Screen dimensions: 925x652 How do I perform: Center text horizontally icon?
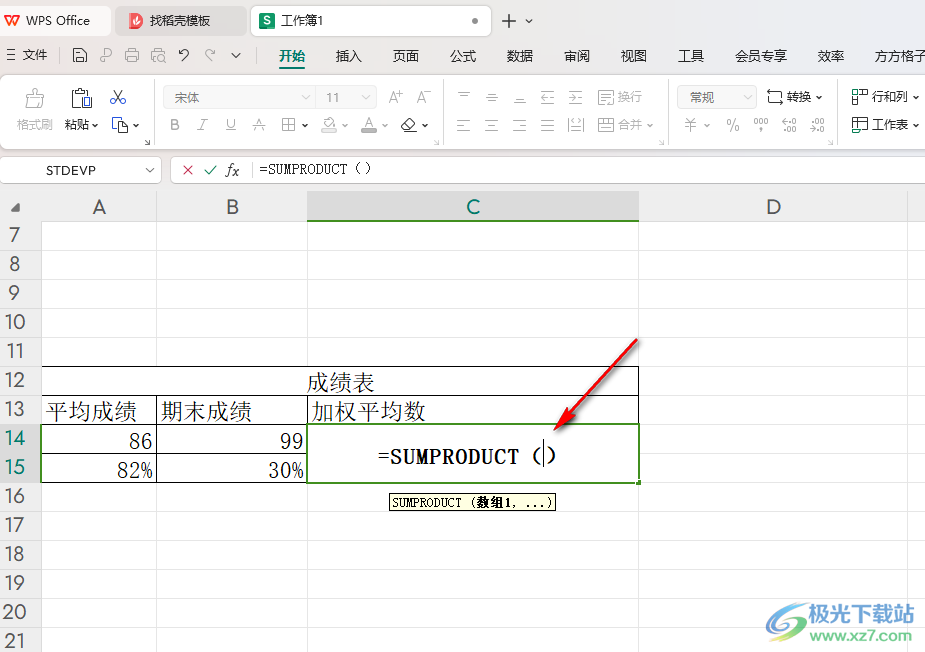click(491, 125)
